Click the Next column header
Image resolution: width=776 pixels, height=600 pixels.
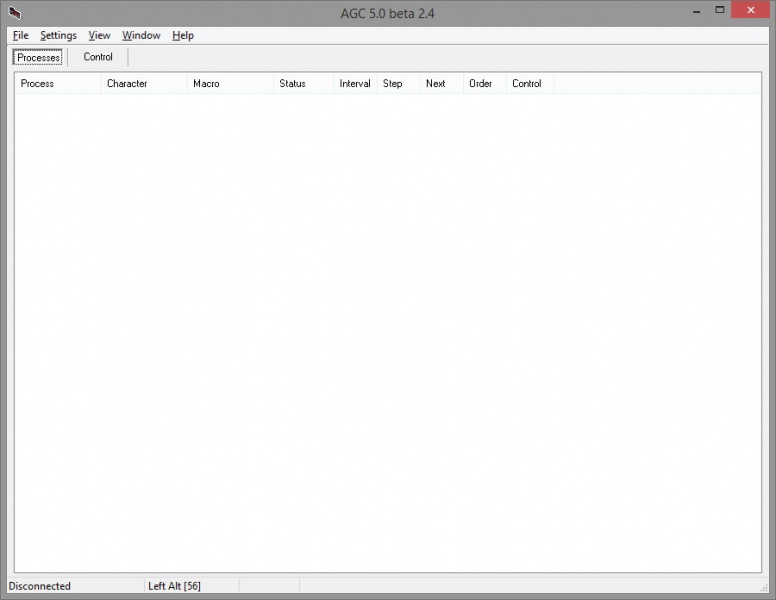point(441,84)
